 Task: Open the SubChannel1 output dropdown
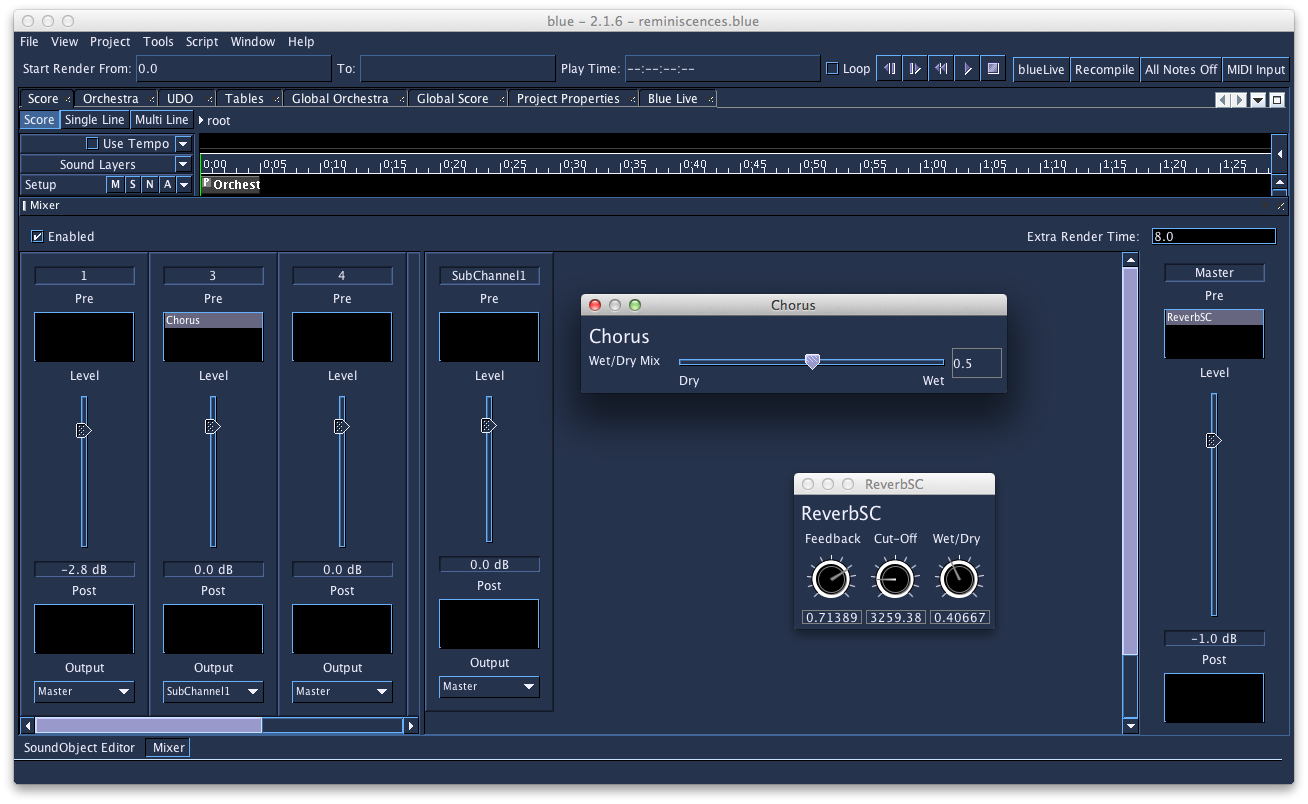(489, 686)
